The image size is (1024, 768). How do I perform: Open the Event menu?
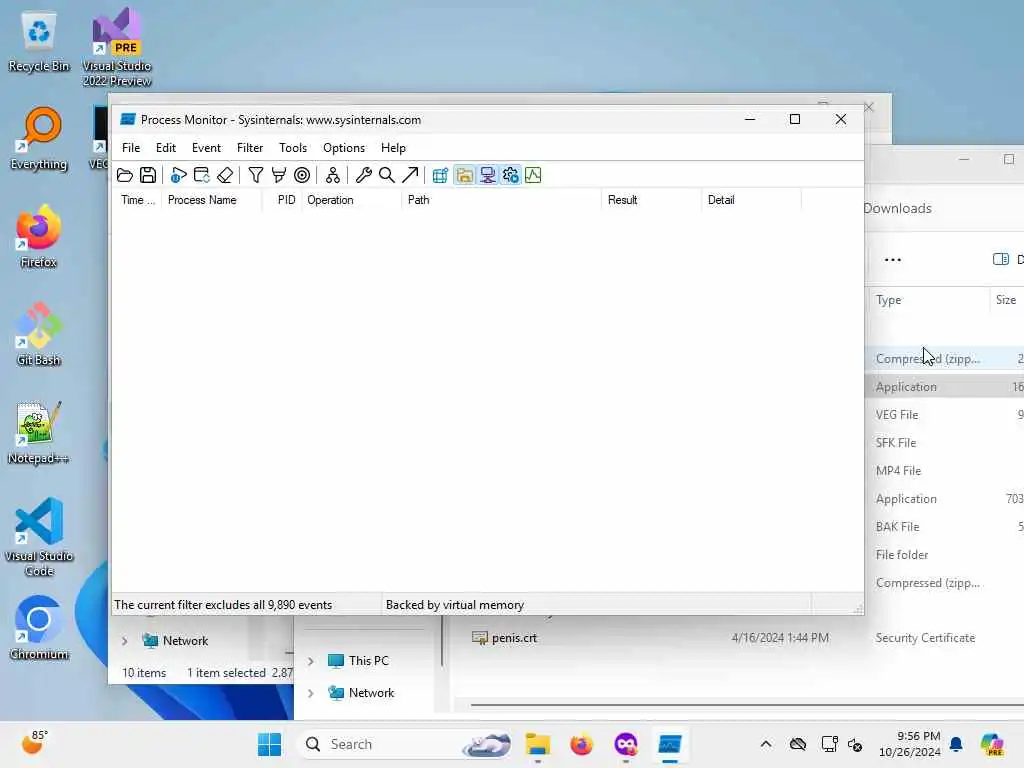(206, 148)
